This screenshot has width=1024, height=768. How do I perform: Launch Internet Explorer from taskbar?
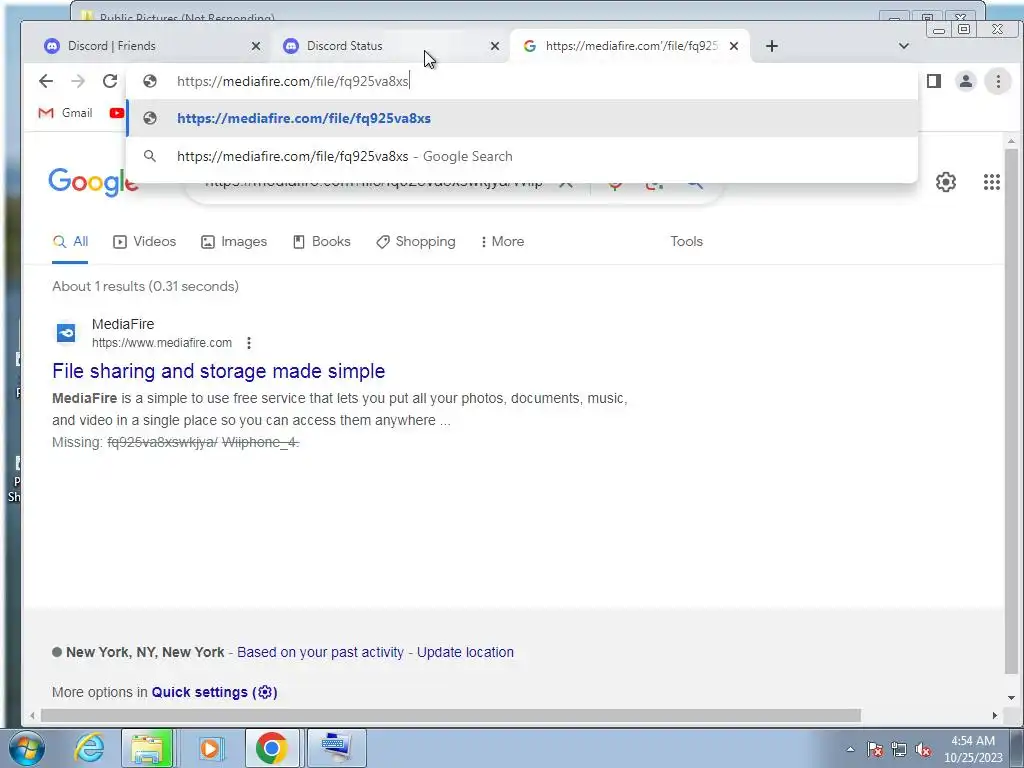pyautogui.click(x=89, y=748)
